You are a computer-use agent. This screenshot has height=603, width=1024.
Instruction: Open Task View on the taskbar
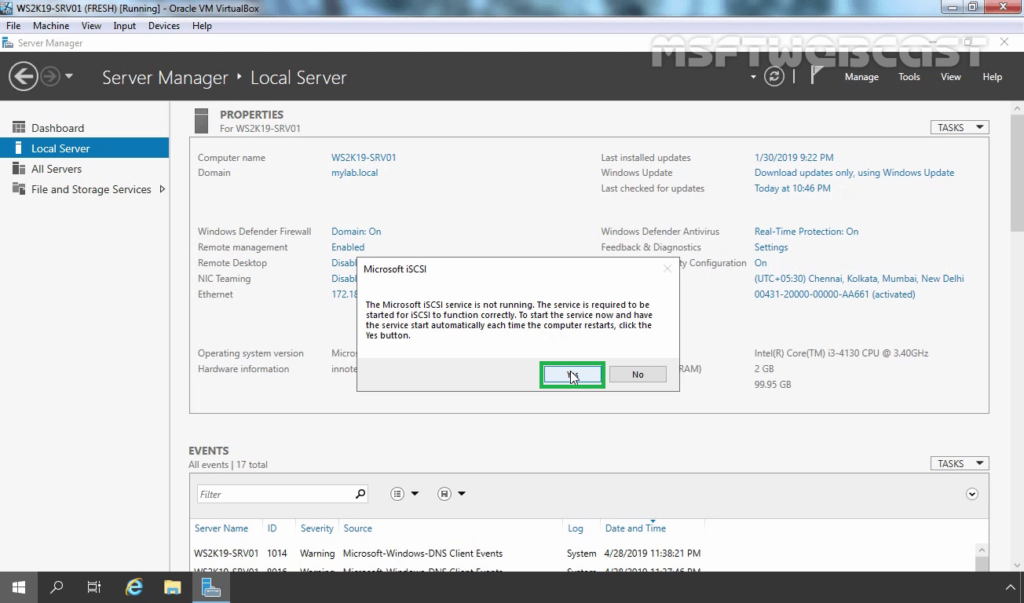pos(94,587)
